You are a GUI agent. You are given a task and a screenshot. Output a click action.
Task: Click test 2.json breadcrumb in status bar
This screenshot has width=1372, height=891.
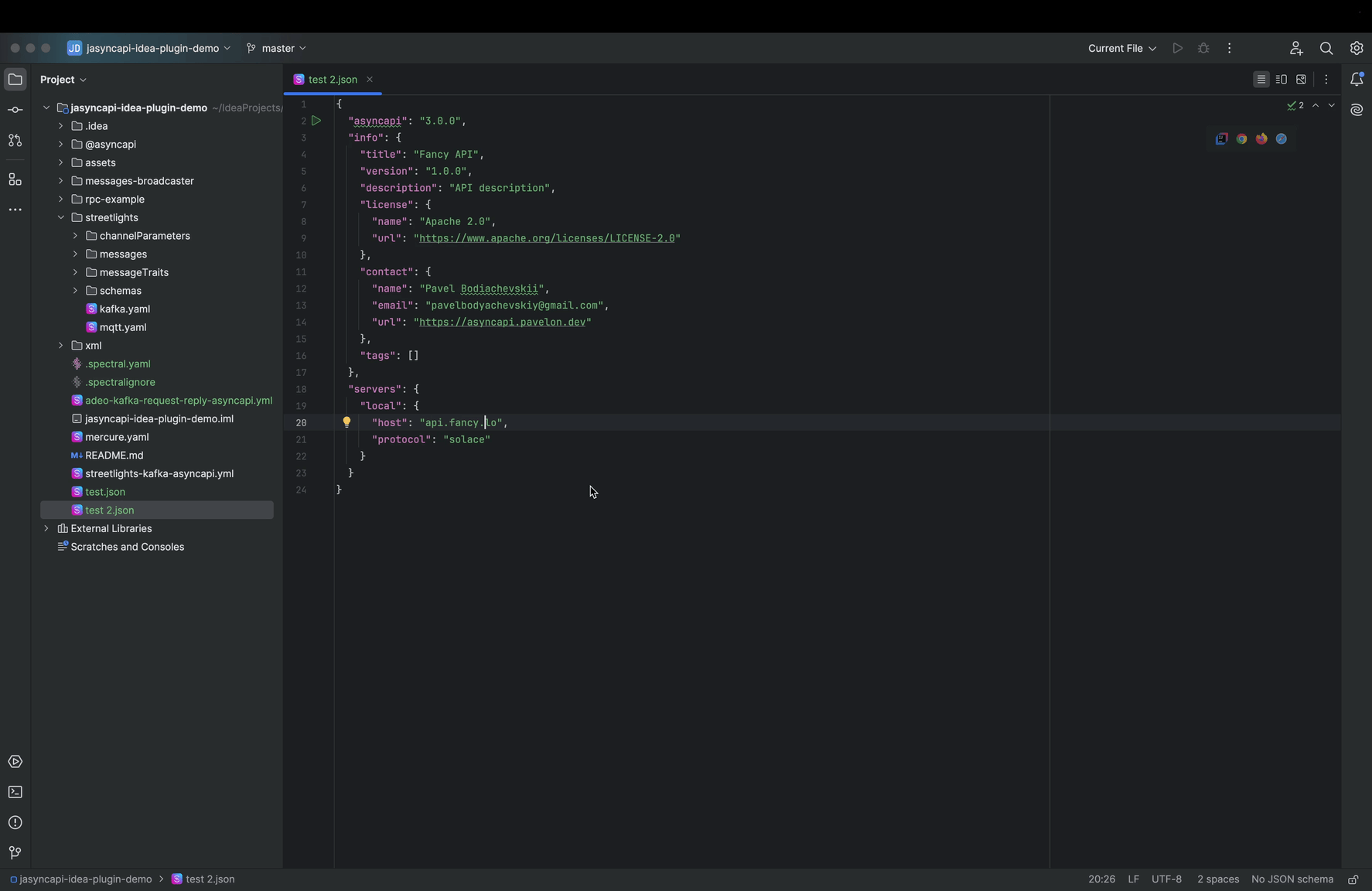[203, 879]
